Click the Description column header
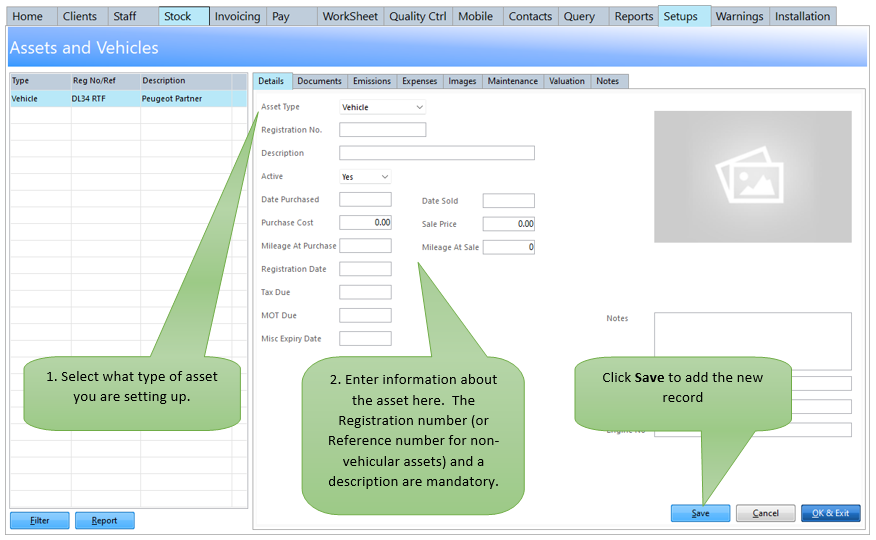The width and height of the screenshot is (876, 540). 186,81
